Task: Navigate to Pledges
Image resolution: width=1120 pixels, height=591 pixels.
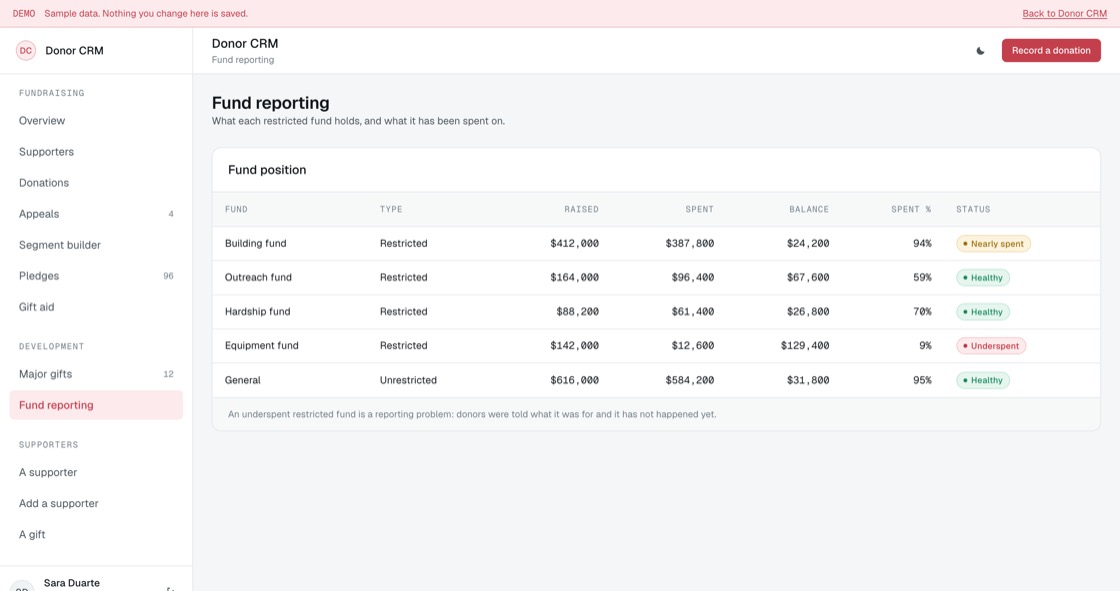Action: tap(96, 276)
